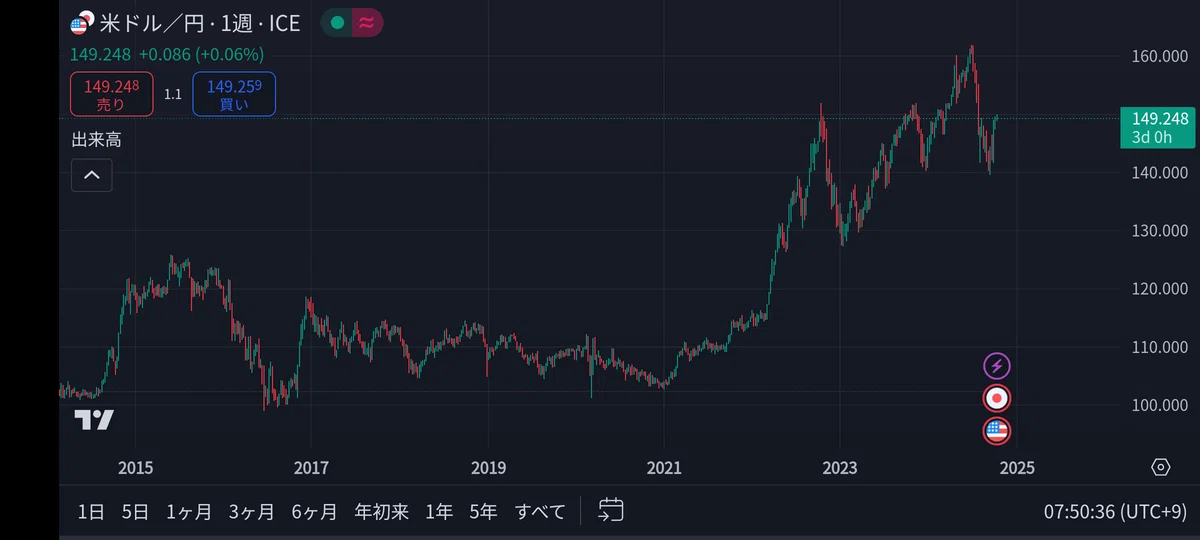Image resolution: width=1200 pixels, height=540 pixels.
Task: Click the 140.000 price axis label
Action: pyautogui.click(x=1159, y=173)
